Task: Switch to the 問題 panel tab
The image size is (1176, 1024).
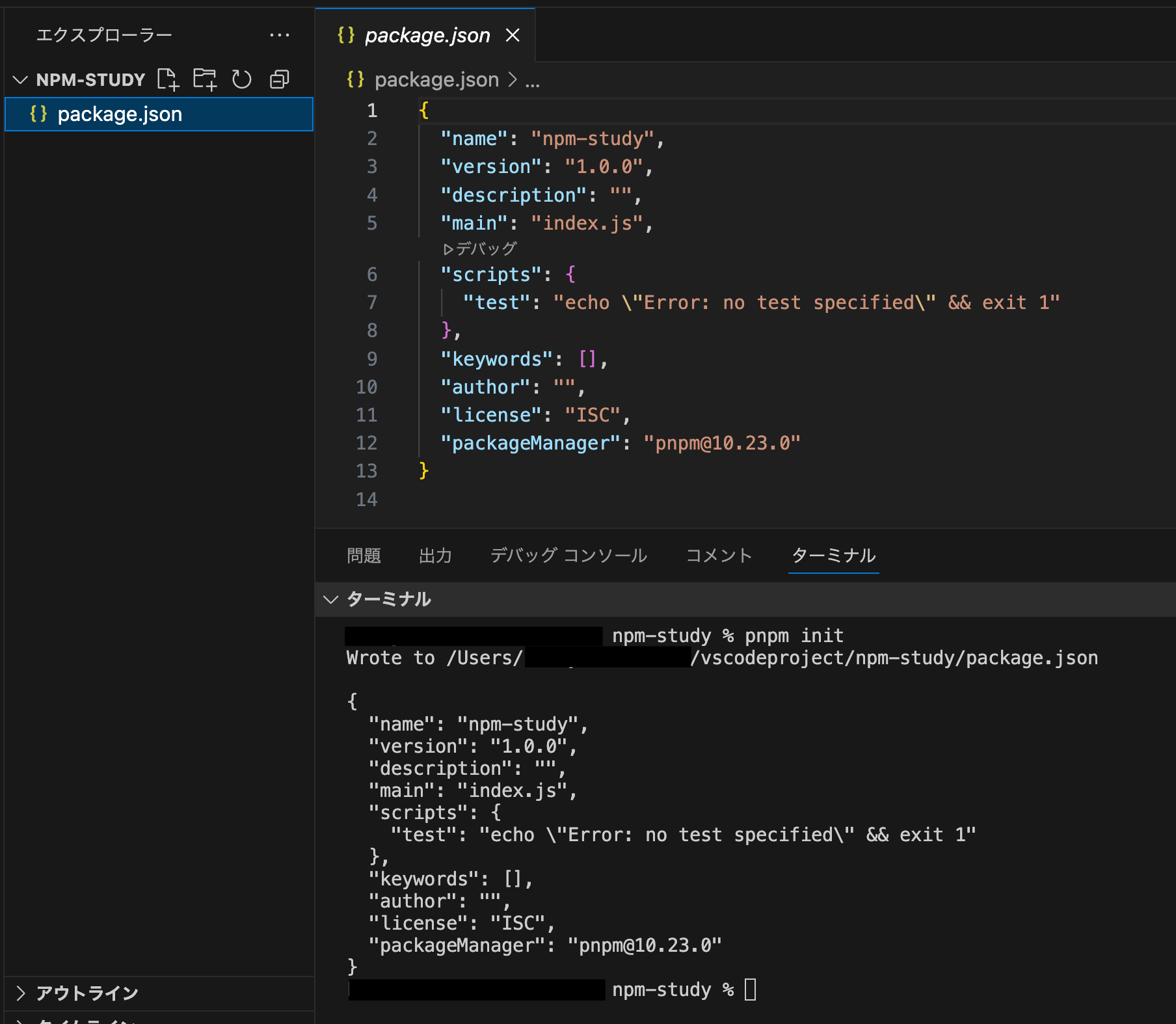Action: pos(364,556)
